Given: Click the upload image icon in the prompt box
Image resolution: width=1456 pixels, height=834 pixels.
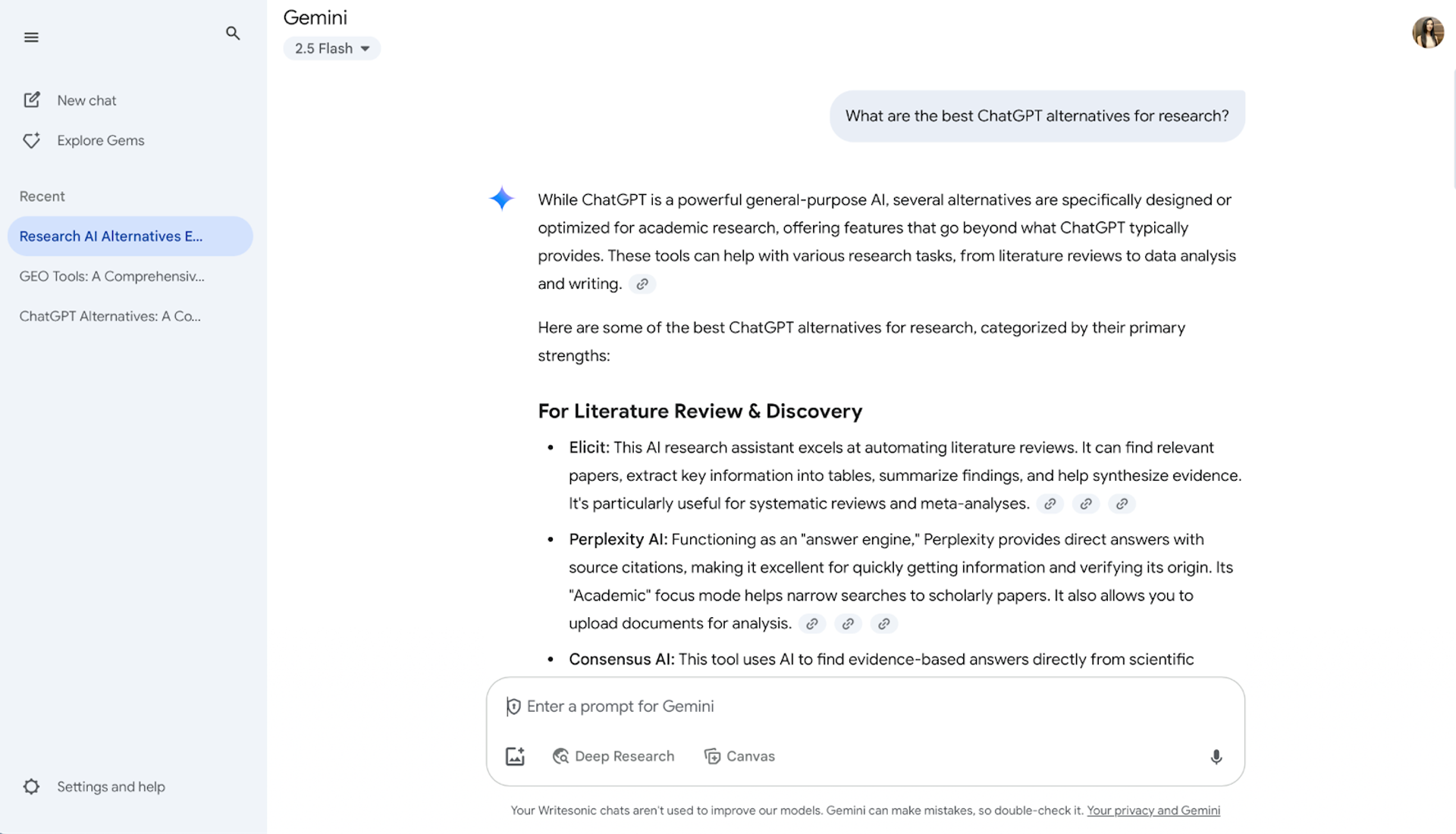Looking at the screenshot, I should pyautogui.click(x=515, y=756).
